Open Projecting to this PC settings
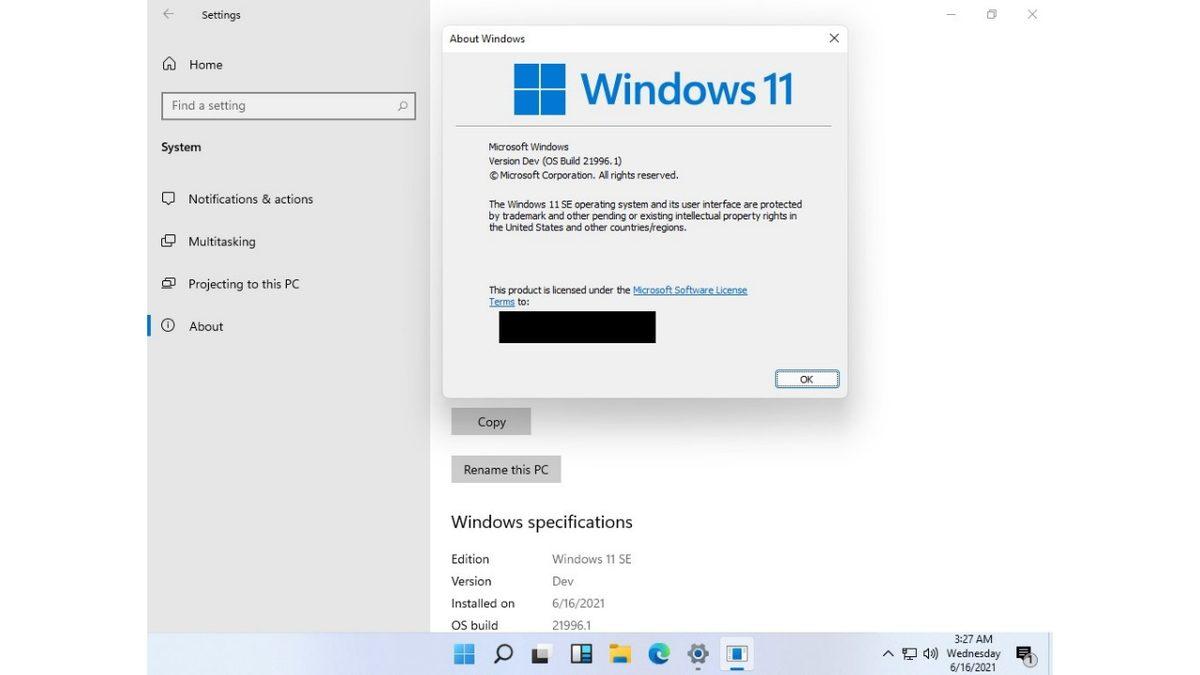 click(243, 284)
